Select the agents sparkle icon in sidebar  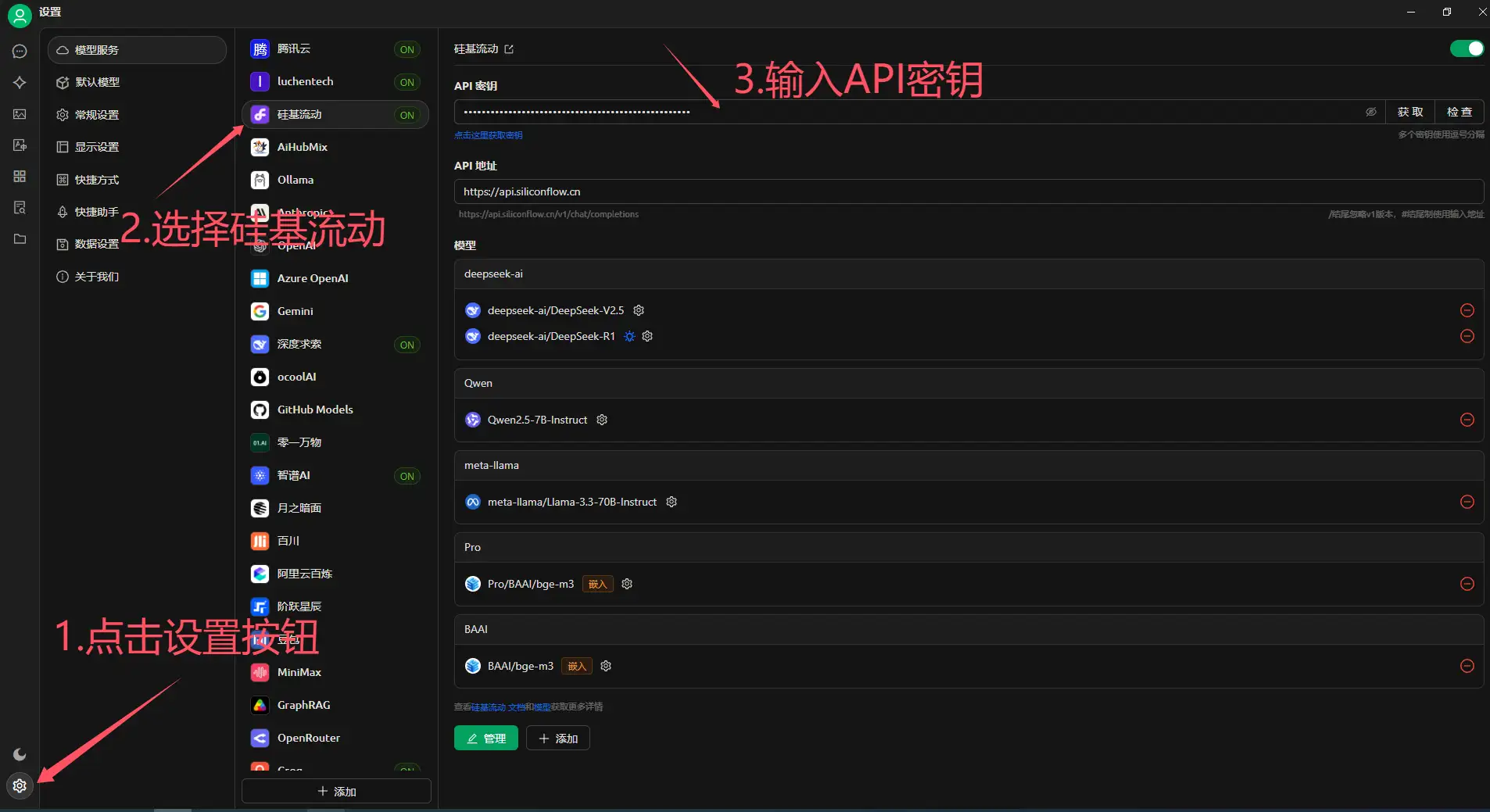(20, 83)
